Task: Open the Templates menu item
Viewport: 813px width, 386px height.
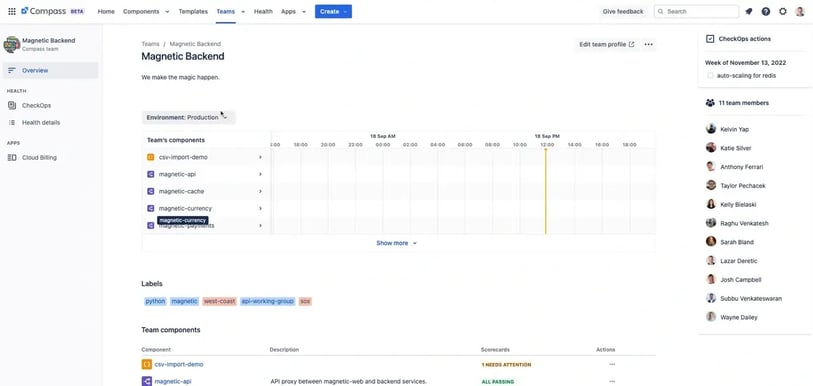Action: click(x=193, y=11)
